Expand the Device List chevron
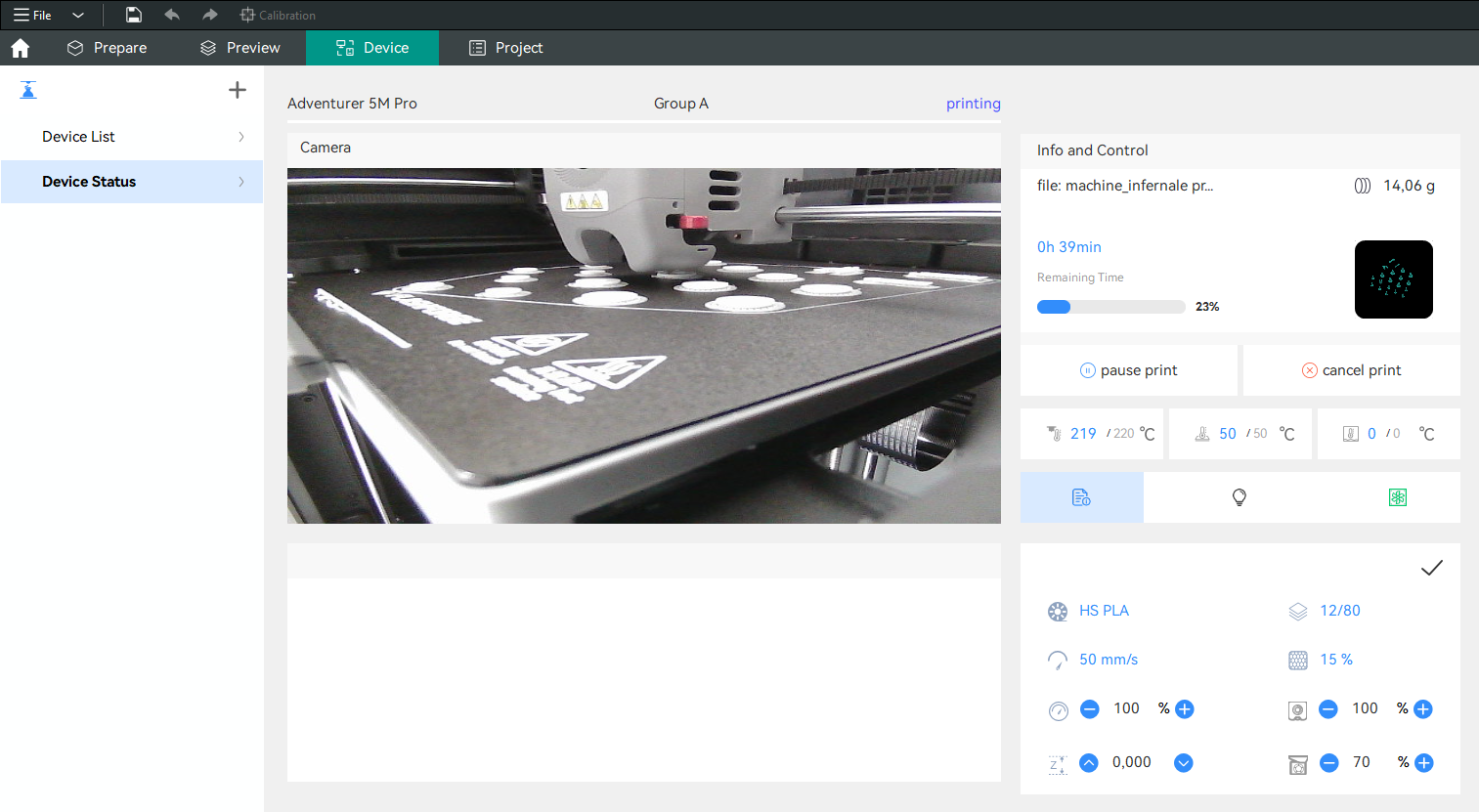This screenshot has width=1479, height=812. [x=241, y=137]
